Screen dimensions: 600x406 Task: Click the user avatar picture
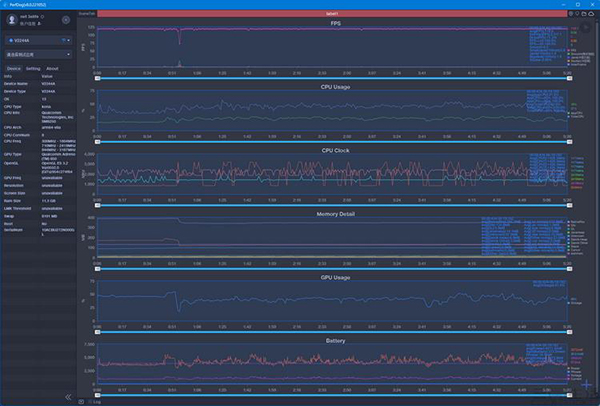(11, 19)
